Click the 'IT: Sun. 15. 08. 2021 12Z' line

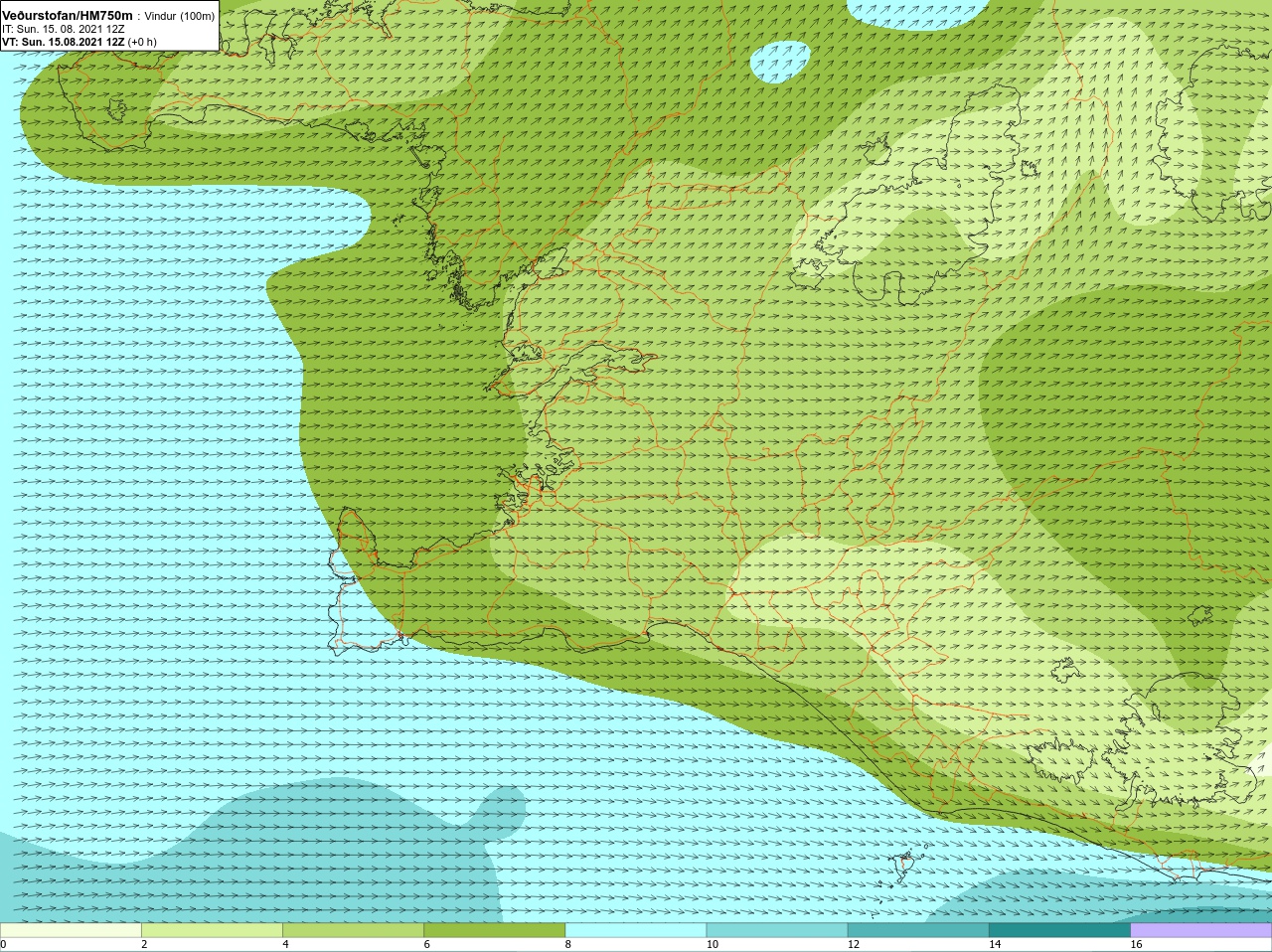(x=64, y=29)
